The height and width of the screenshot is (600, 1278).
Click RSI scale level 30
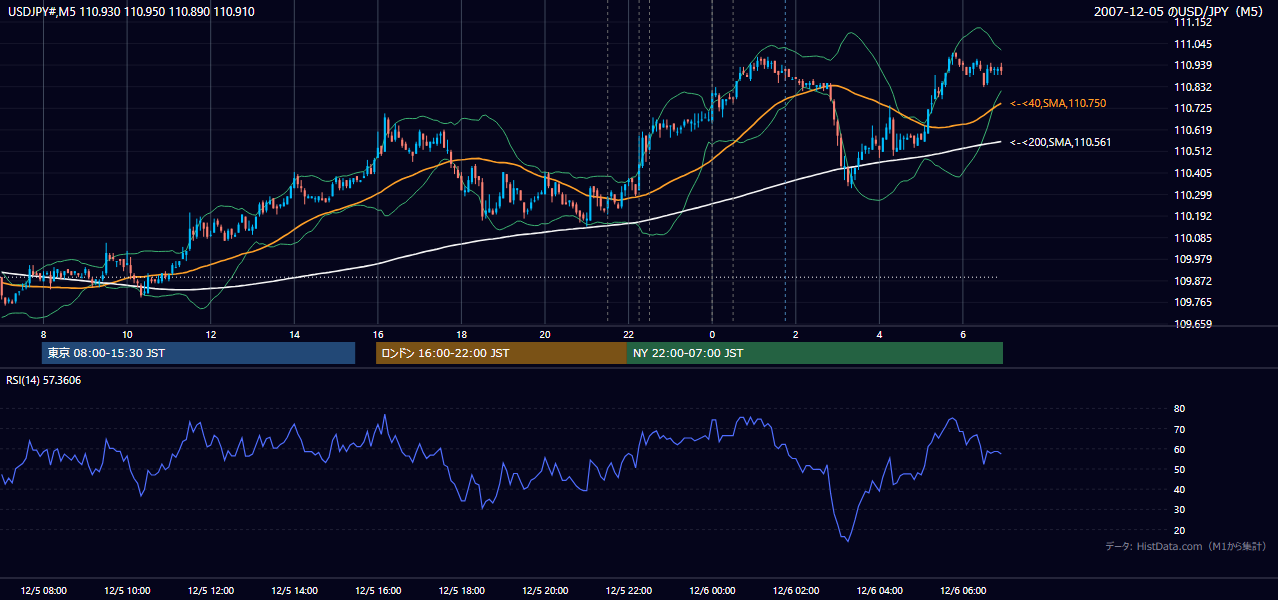[x=1179, y=510]
